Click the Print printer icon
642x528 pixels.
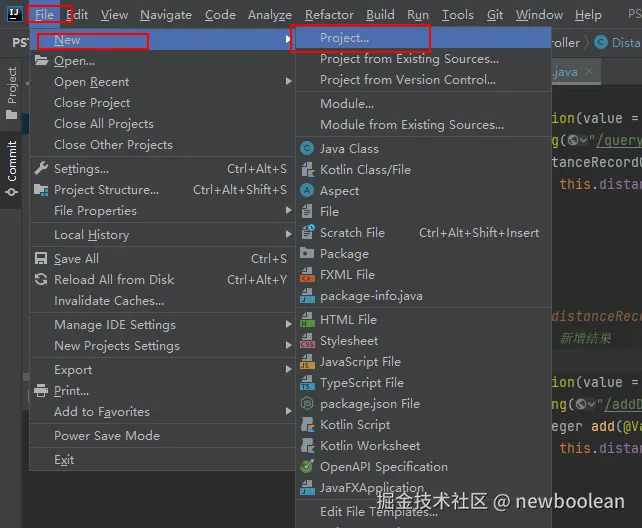41,390
